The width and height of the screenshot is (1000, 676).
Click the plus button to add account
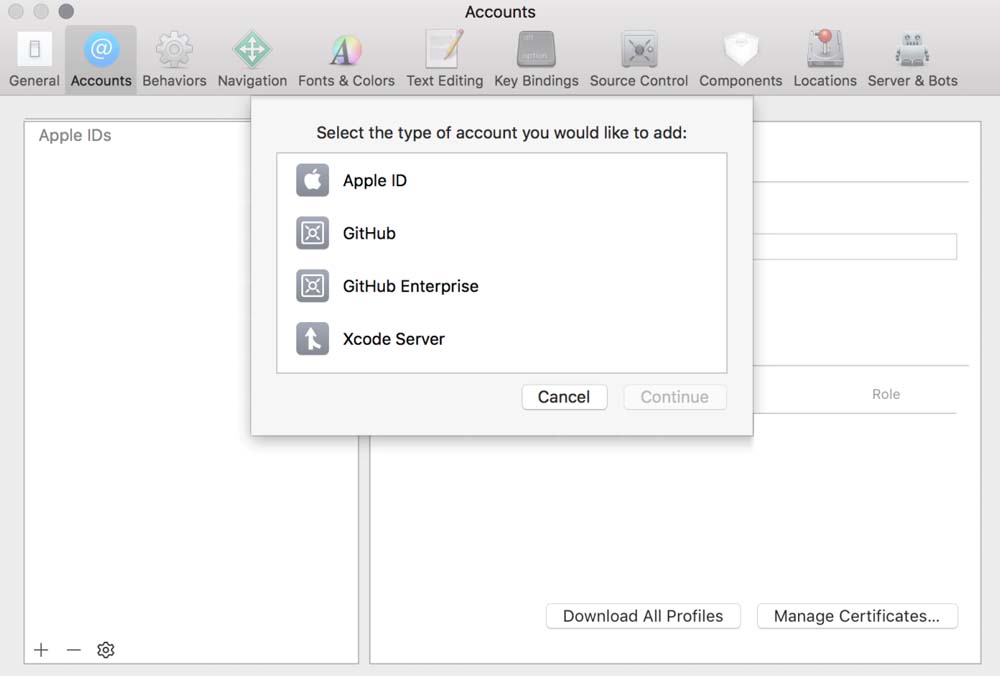41,650
